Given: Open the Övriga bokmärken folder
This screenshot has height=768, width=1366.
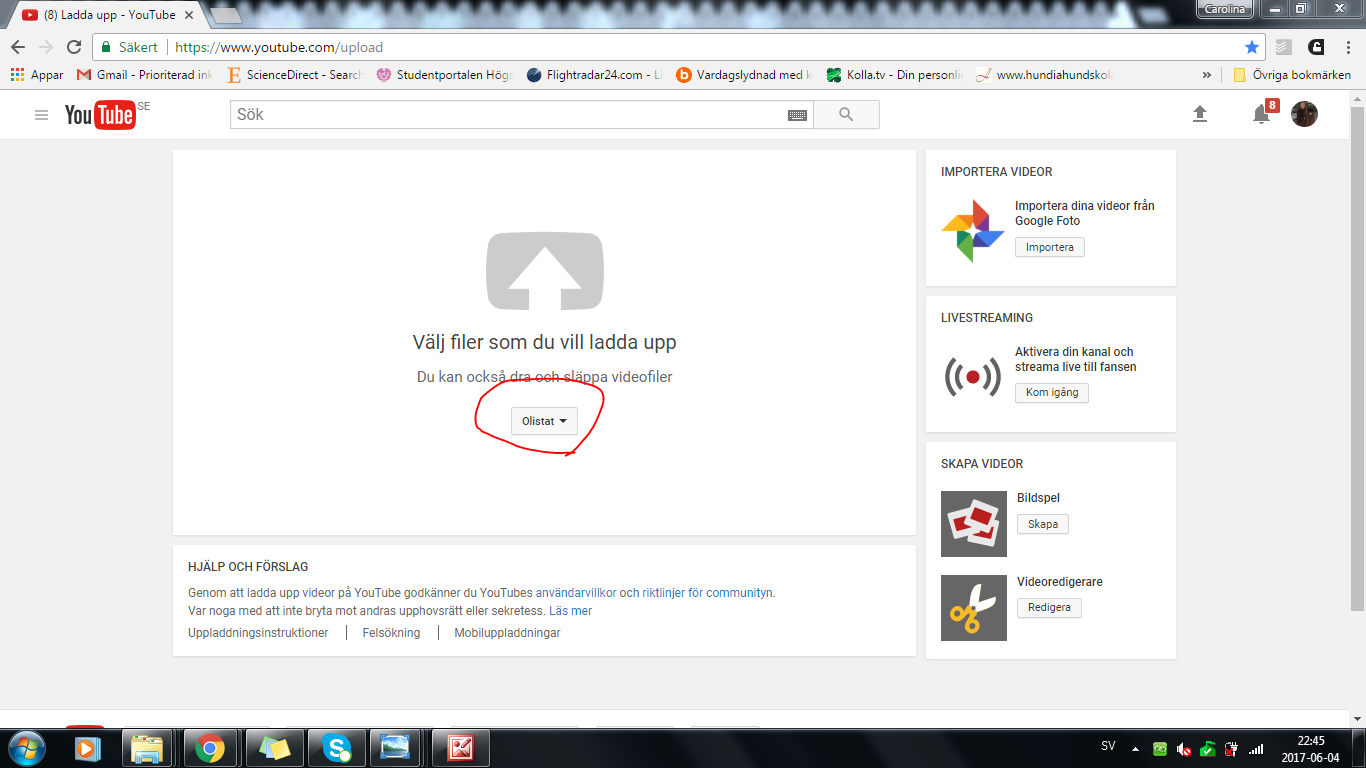Looking at the screenshot, I should (1292, 75).
